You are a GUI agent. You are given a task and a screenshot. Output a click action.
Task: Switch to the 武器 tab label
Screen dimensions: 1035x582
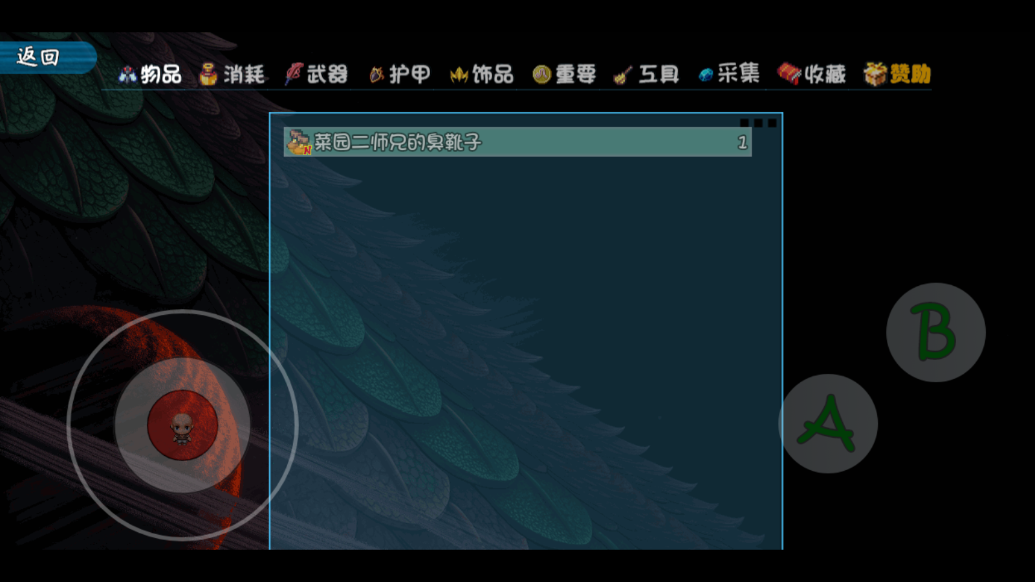[x=327, y=74]
